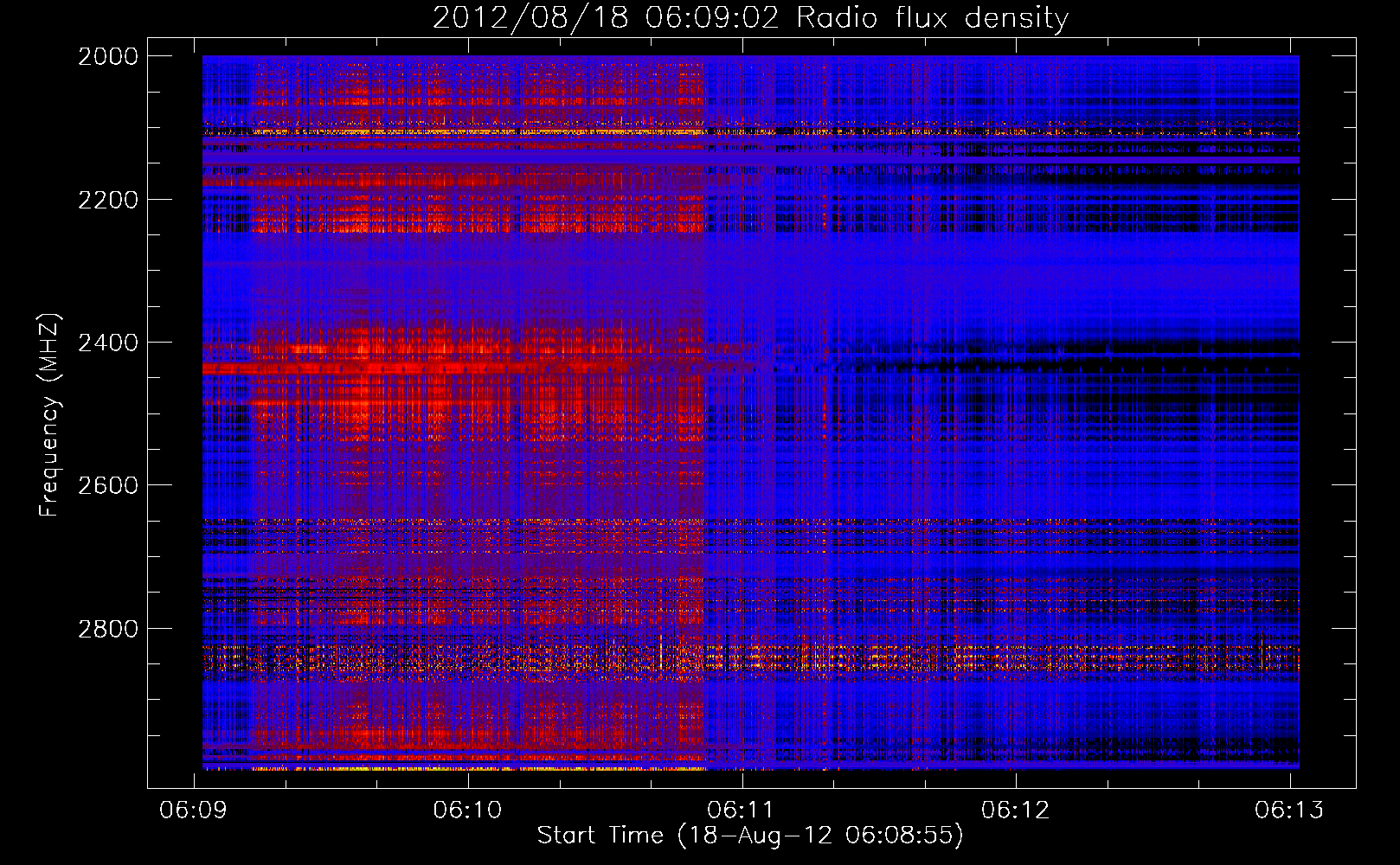Click the 'Start Time (18-Aug-12 06:08:55)' axis title
Viewport: 1400px width, 865px height.
pyautogui.click(x=750, y=836)
